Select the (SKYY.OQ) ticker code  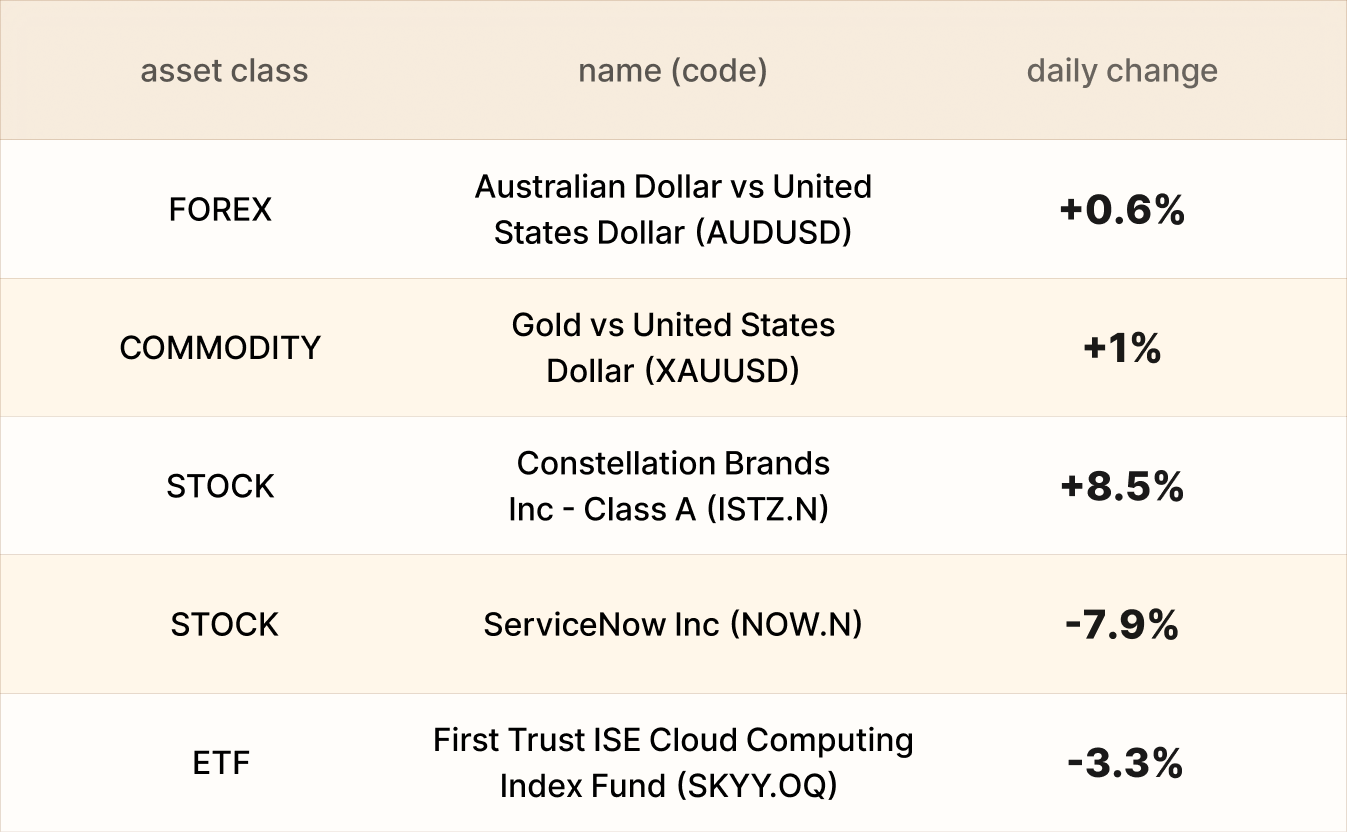click(757, 786)
